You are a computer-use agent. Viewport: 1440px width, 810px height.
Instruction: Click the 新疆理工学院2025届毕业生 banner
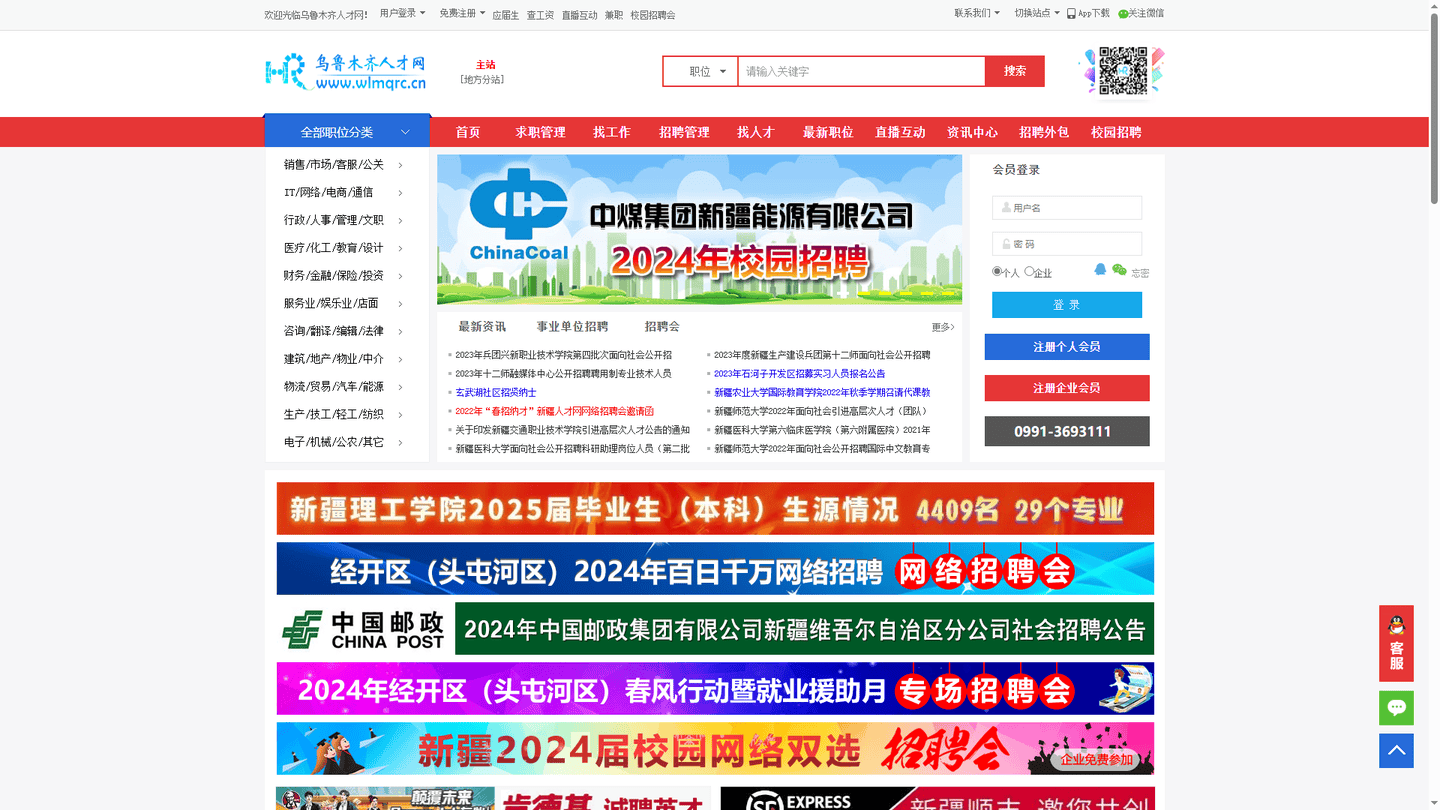tap(715, 509)
